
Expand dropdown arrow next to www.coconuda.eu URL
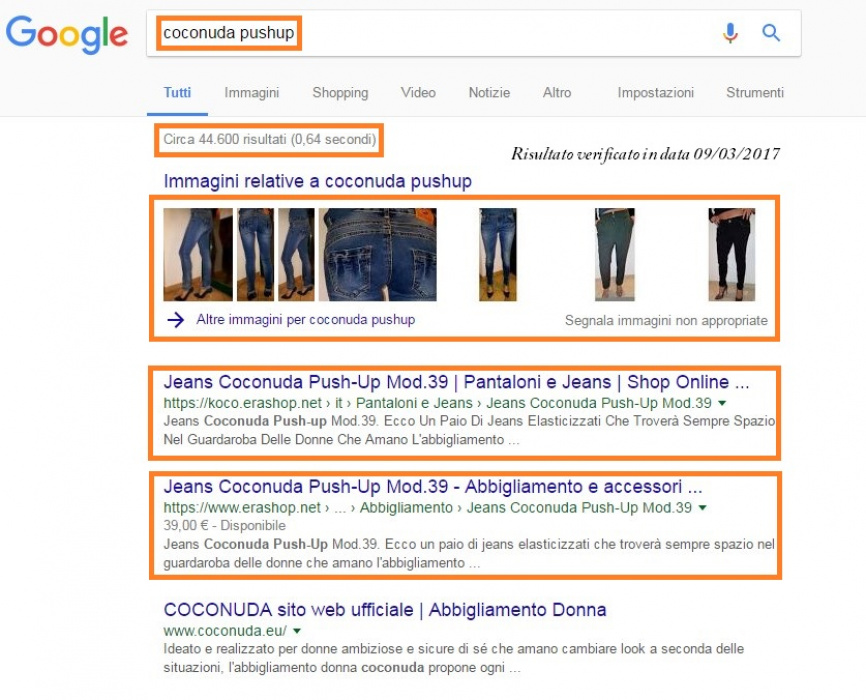tap(297, 631)
